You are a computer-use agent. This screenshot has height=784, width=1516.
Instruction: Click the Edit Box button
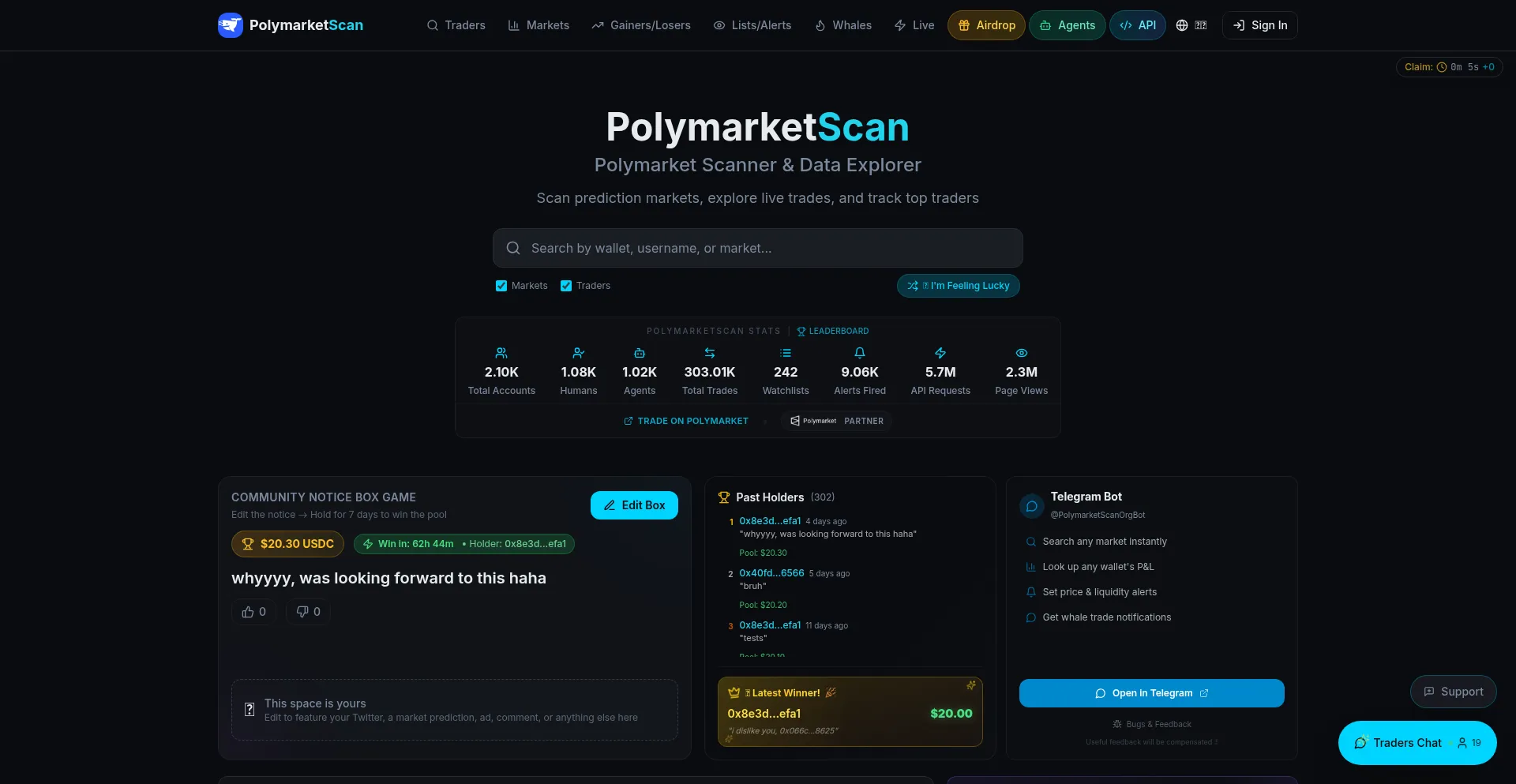point(634,505)
